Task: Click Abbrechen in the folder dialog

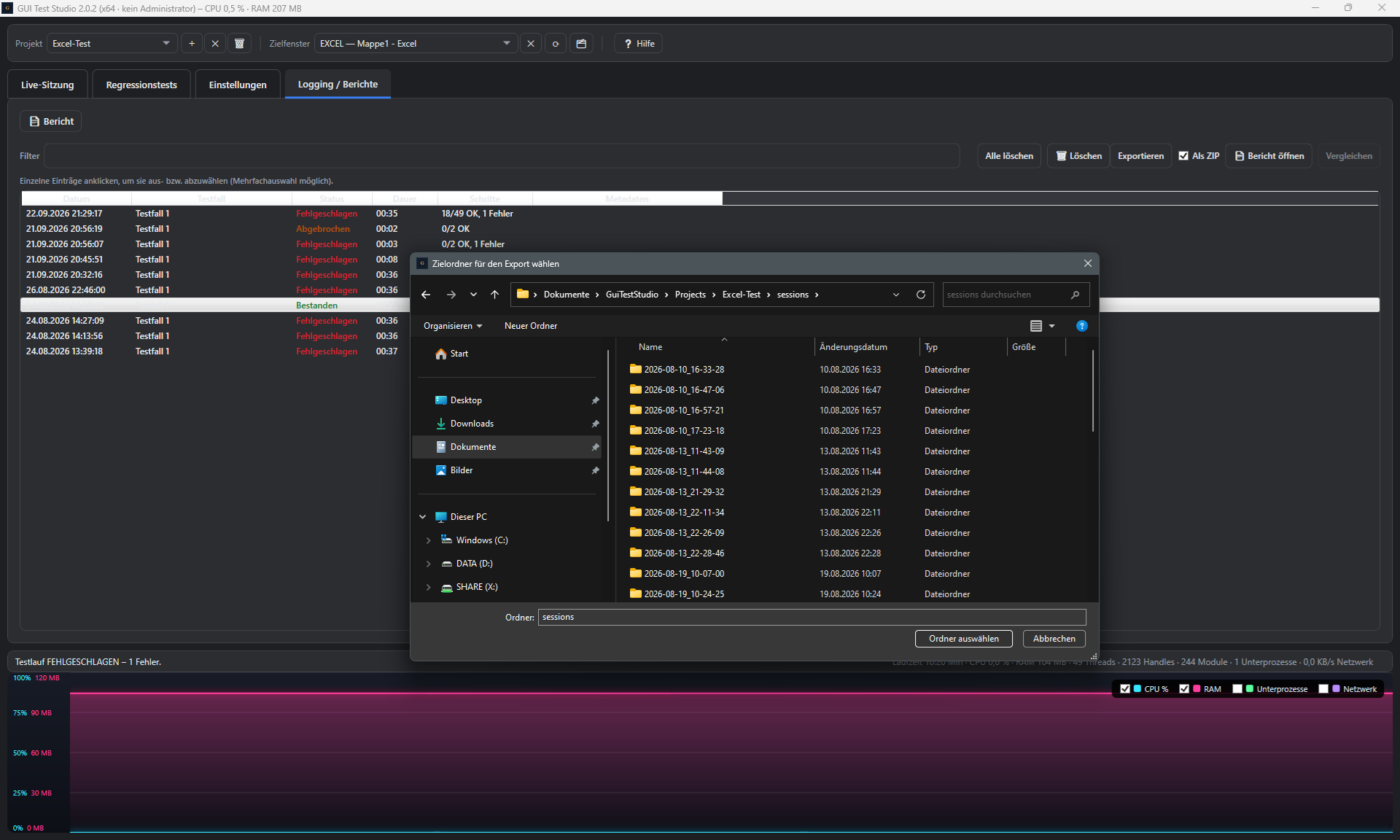Action: (1054, 639)
